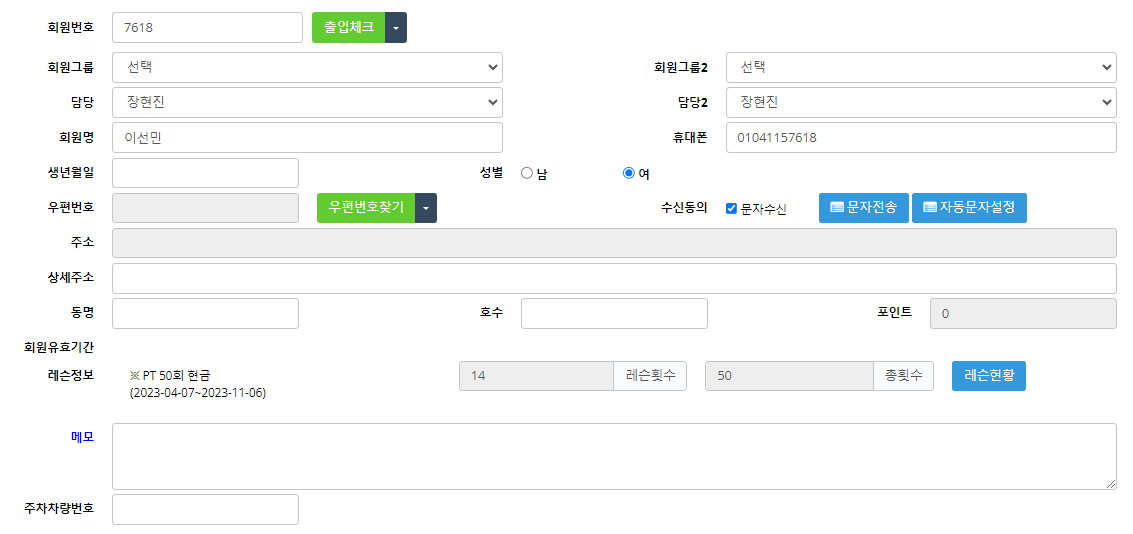Image resolution: width=1133 pixels, height=534 pixels.
Task: Click the 주차차량번호 input field
Action: pyautogui.click(x=205, y=509)
